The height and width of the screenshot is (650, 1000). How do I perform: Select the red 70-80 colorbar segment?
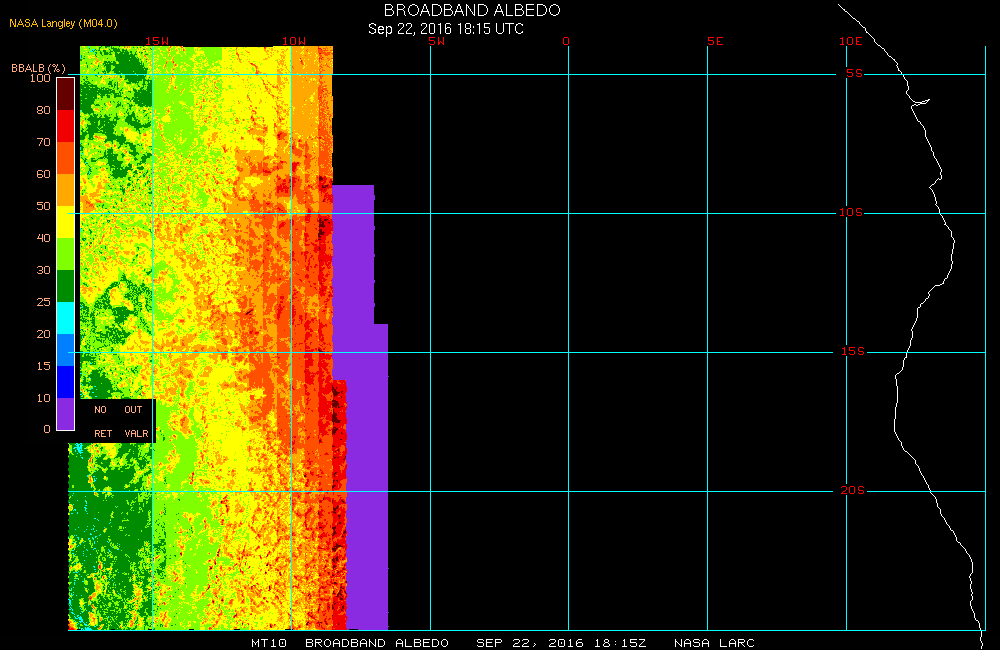65,125
